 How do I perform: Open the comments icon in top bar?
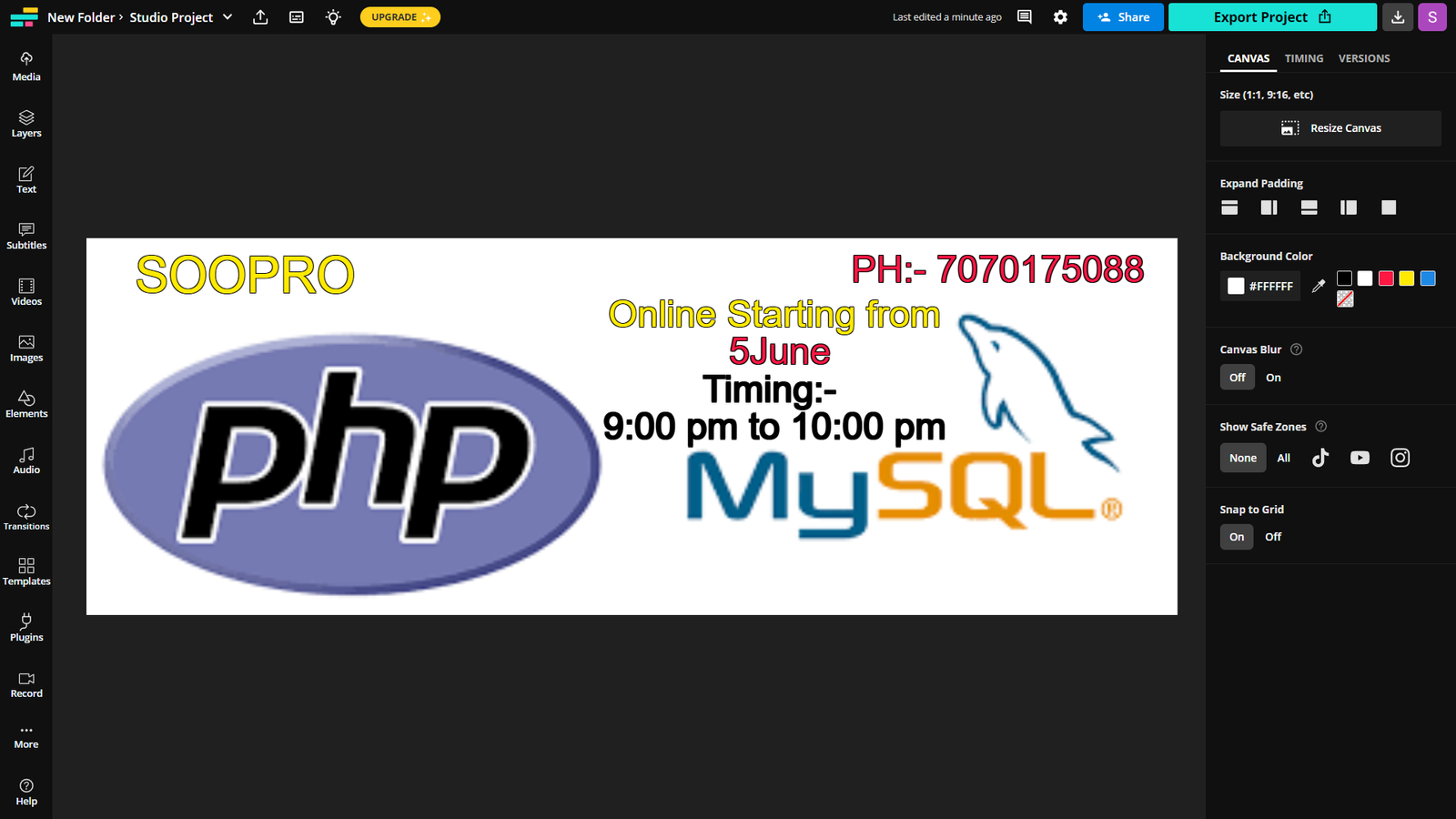(1024, 17)
